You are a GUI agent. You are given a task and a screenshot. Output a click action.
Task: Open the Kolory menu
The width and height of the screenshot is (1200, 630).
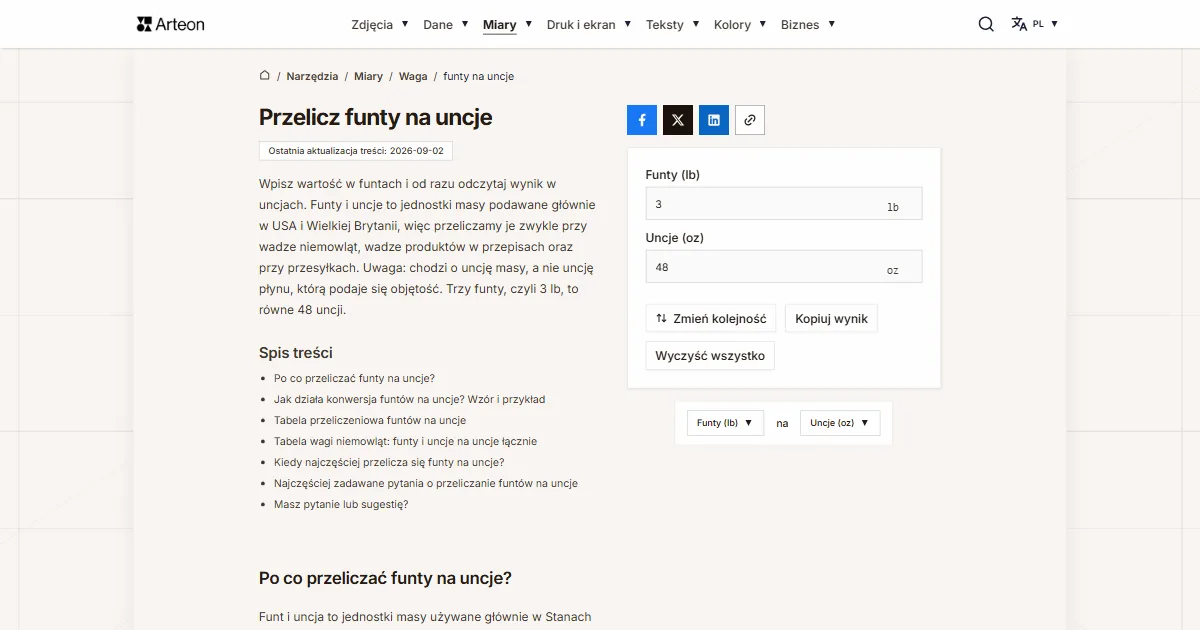(x=732, y=25)
